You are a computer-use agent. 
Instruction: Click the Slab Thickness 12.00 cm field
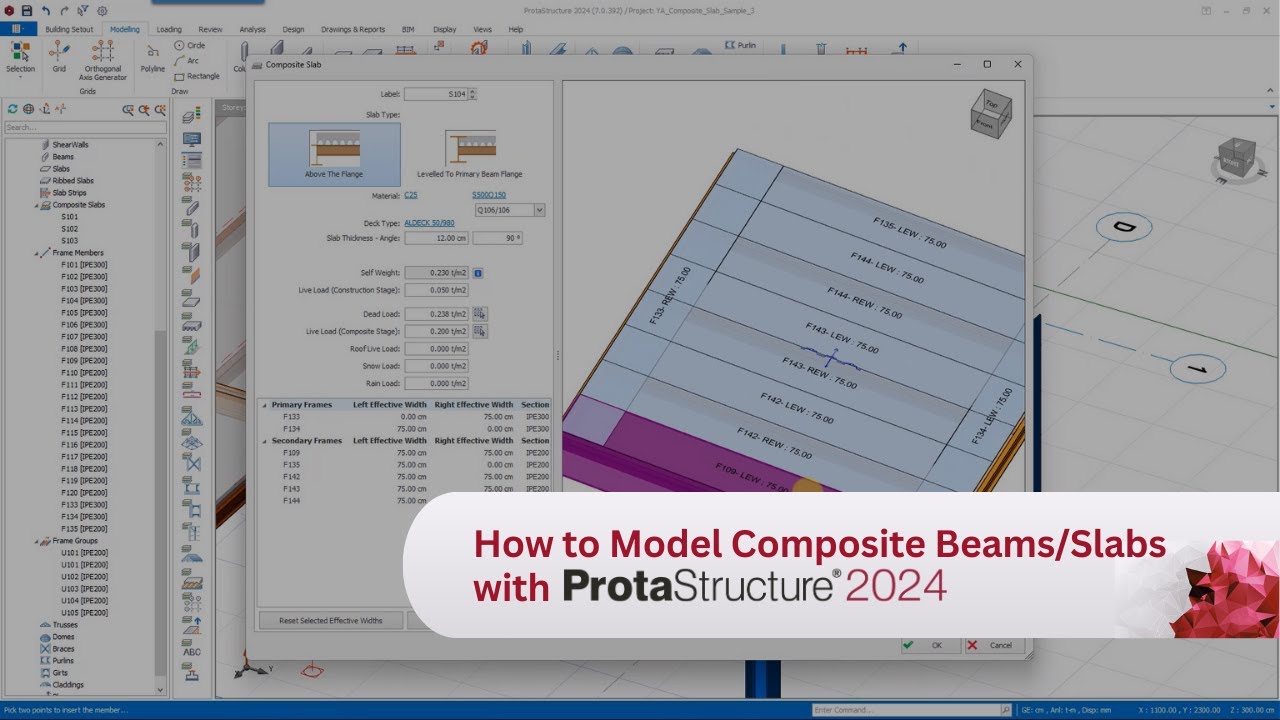pos(436,238)
